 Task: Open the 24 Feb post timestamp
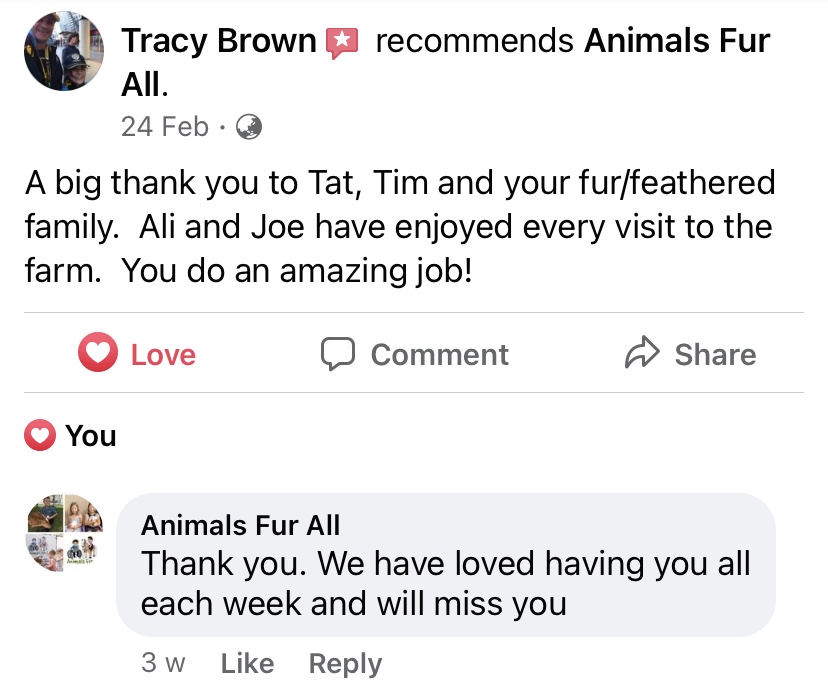[165, 127]
